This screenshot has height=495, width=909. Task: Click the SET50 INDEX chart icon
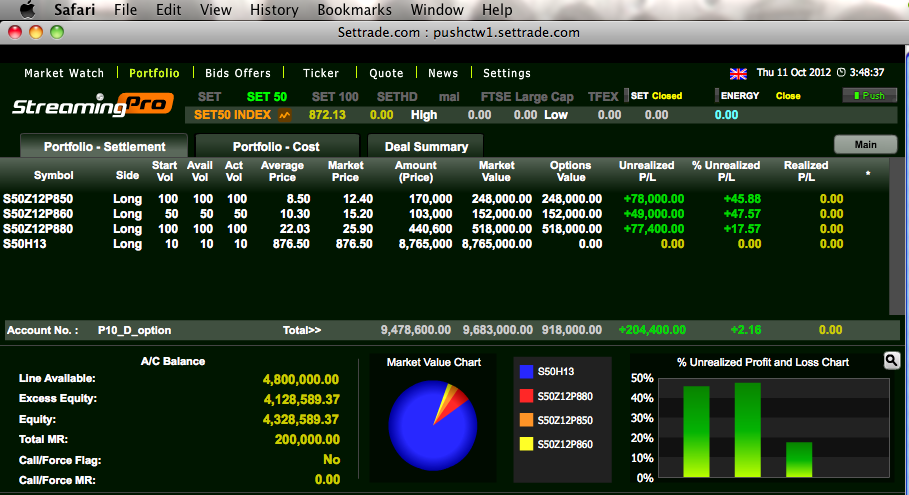pyautogui.click(x=285, y=115)
